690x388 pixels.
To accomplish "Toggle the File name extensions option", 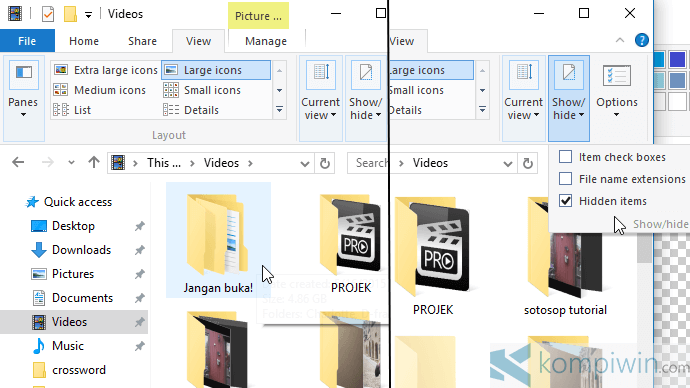I will point(622,179).
